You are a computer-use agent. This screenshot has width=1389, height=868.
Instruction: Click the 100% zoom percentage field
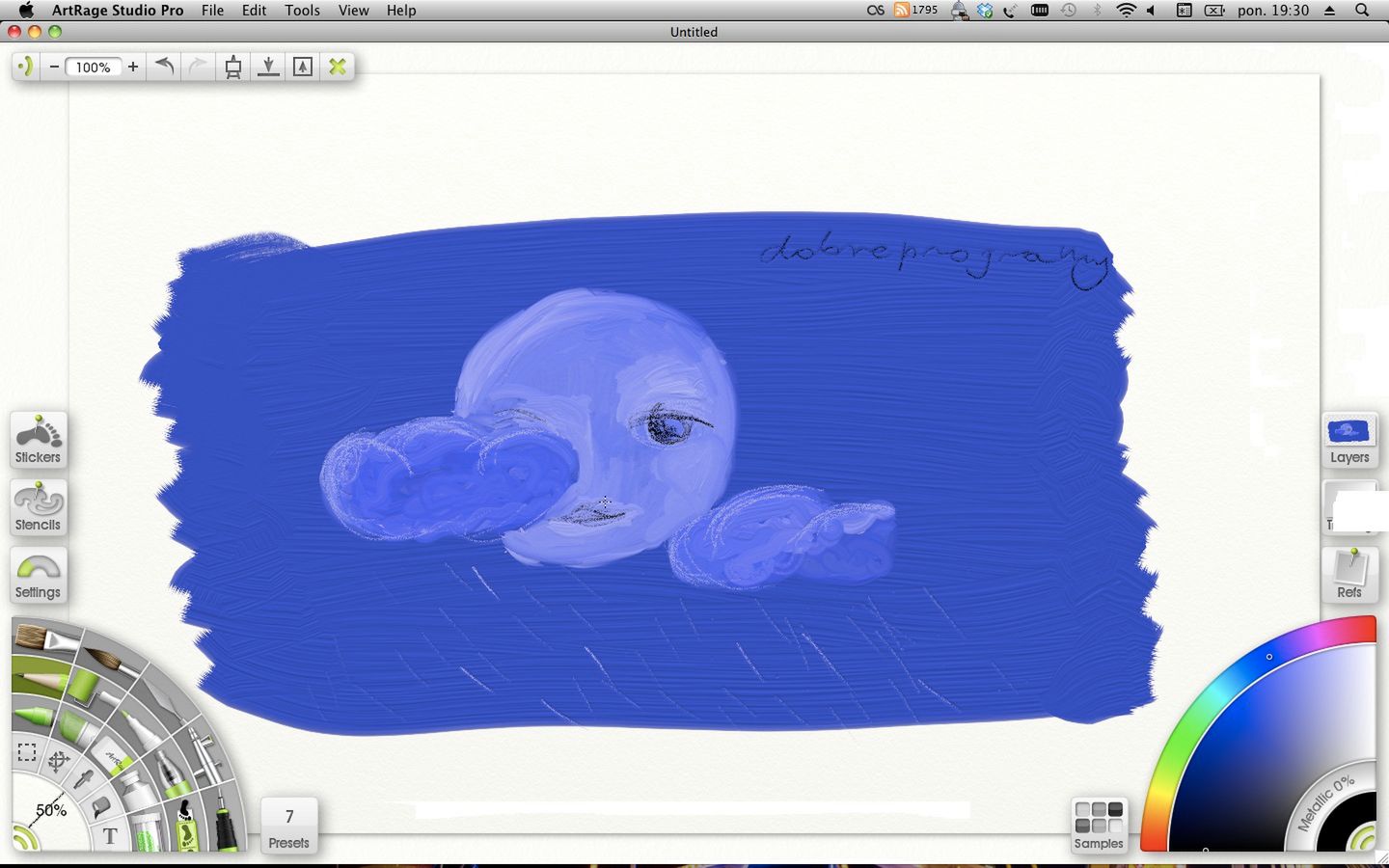coord(93,67)
